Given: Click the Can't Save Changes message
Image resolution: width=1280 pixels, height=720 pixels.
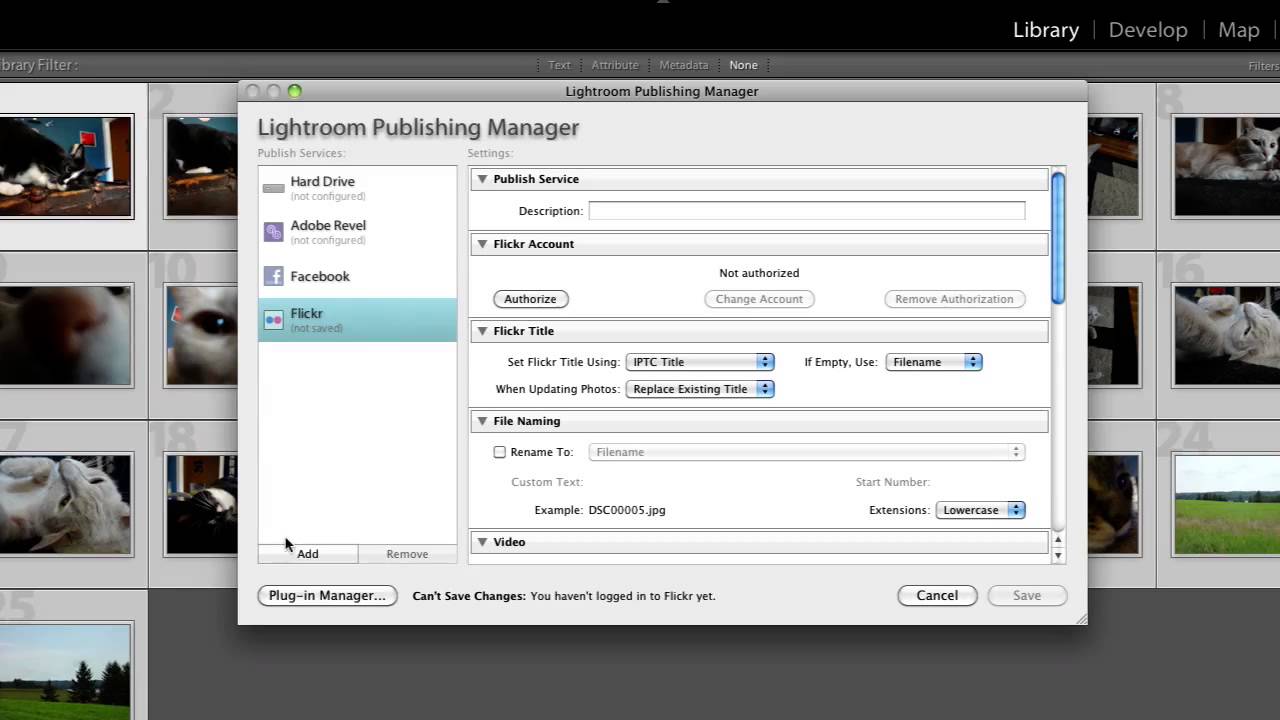Looking at the screenshot, I should coord(564,596).
